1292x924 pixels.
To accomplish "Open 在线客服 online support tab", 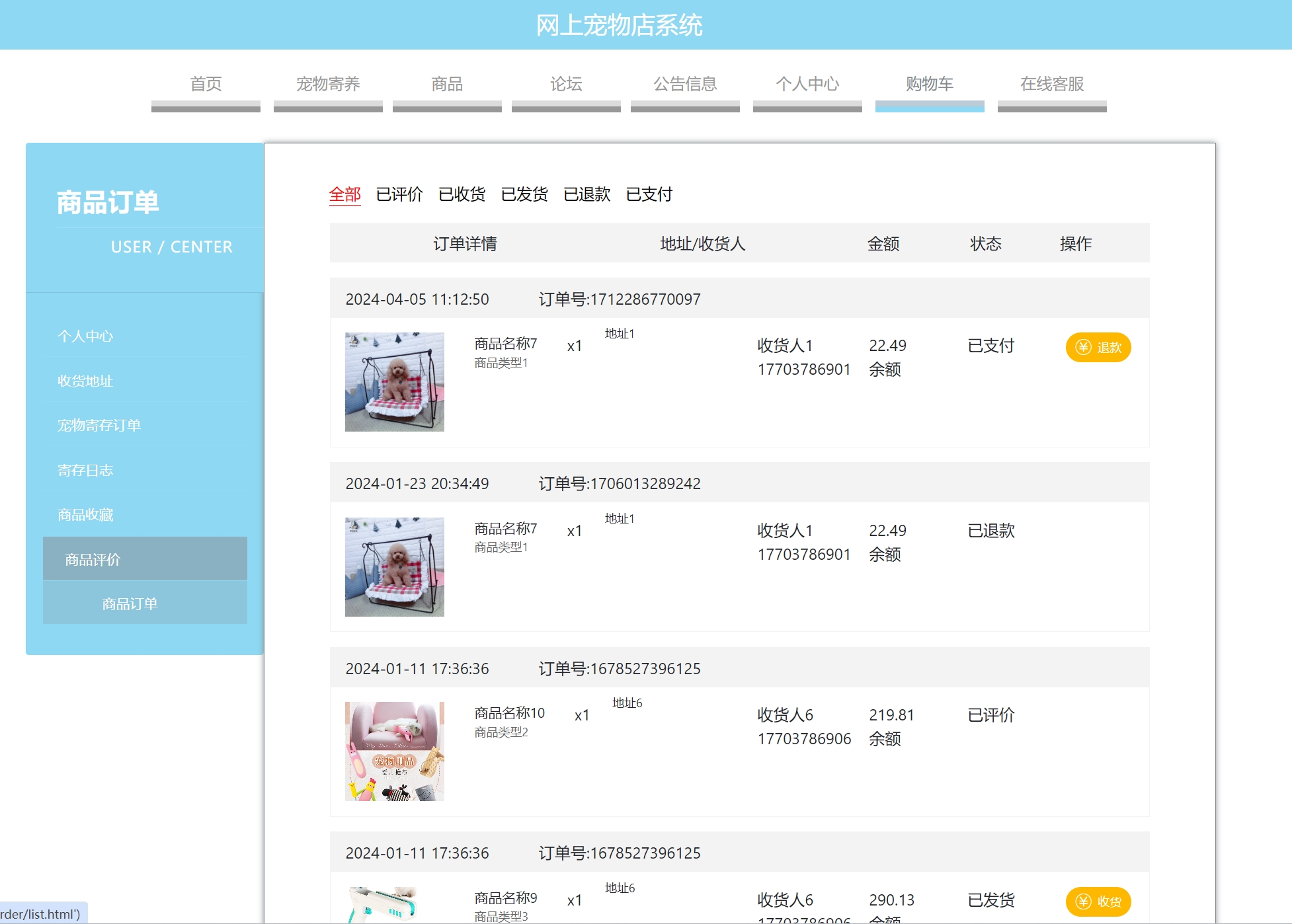I will click(x=1052, y=85).
